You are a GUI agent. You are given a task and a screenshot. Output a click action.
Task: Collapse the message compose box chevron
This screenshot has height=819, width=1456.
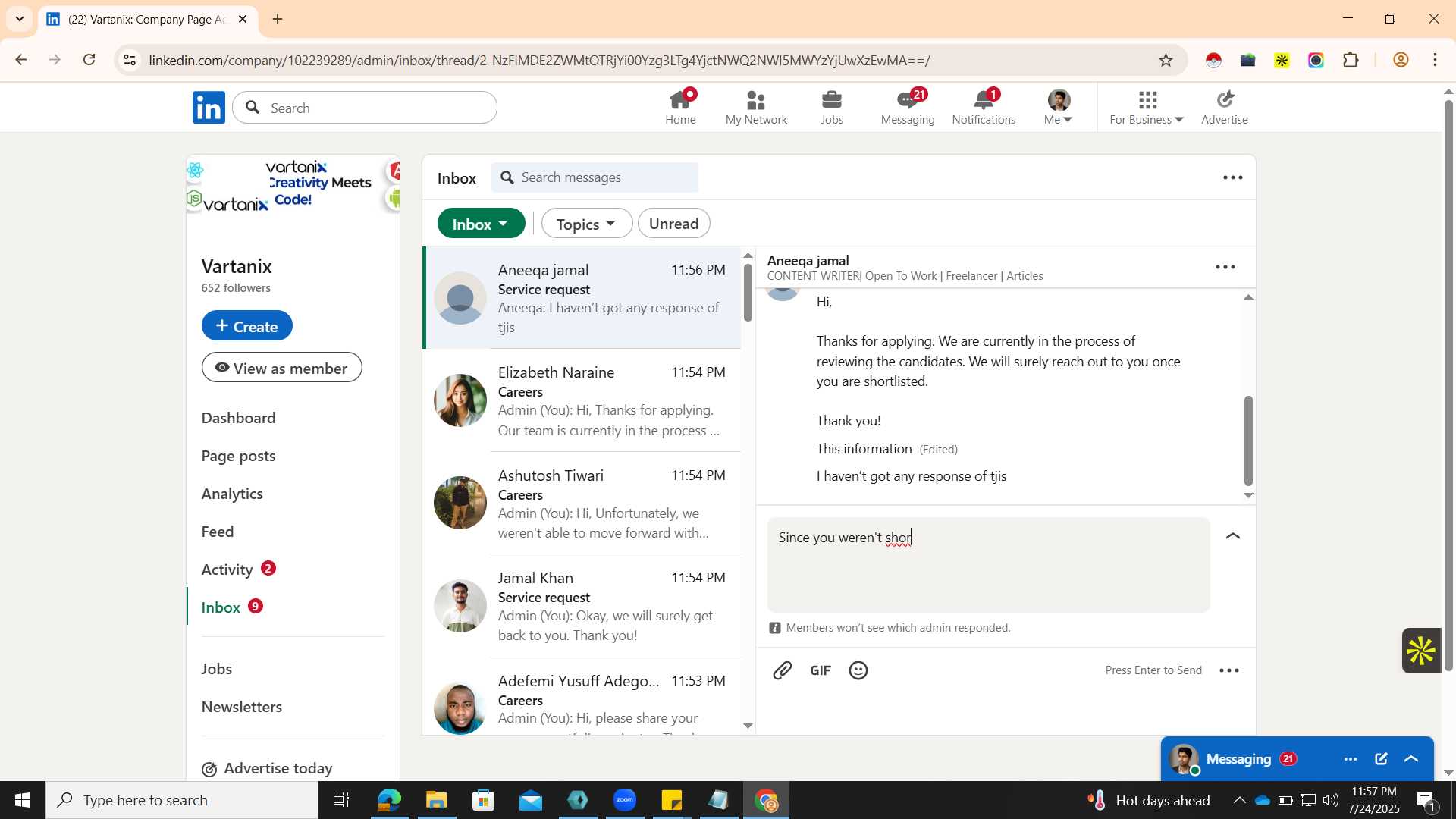tap(1233, 536)
